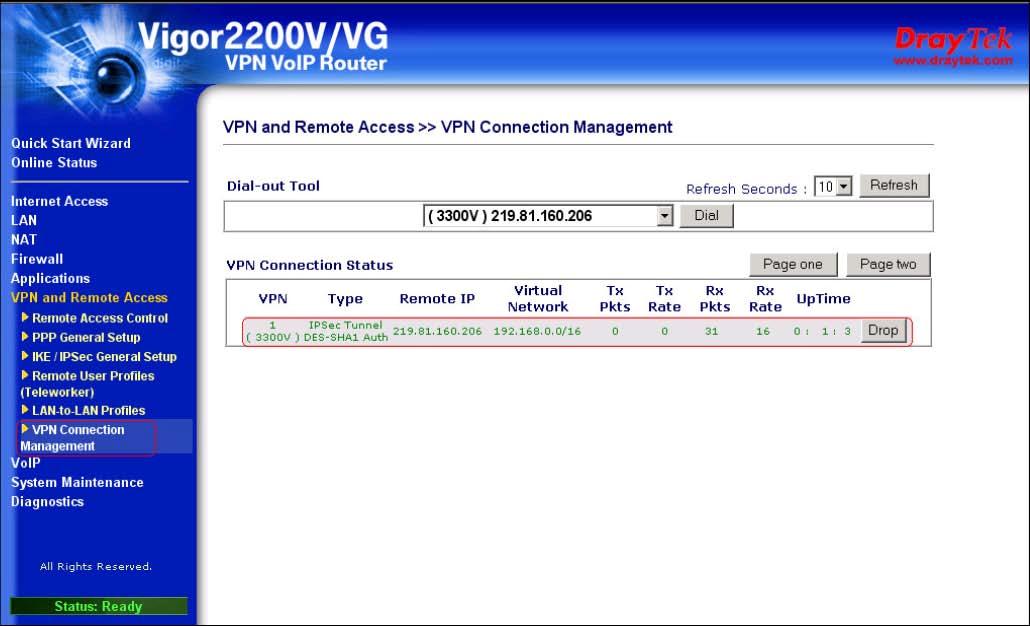This screenshot has height=626, width=1030.
Task: Select System Maintenance in the sidebar
Action: coord(77,482)
